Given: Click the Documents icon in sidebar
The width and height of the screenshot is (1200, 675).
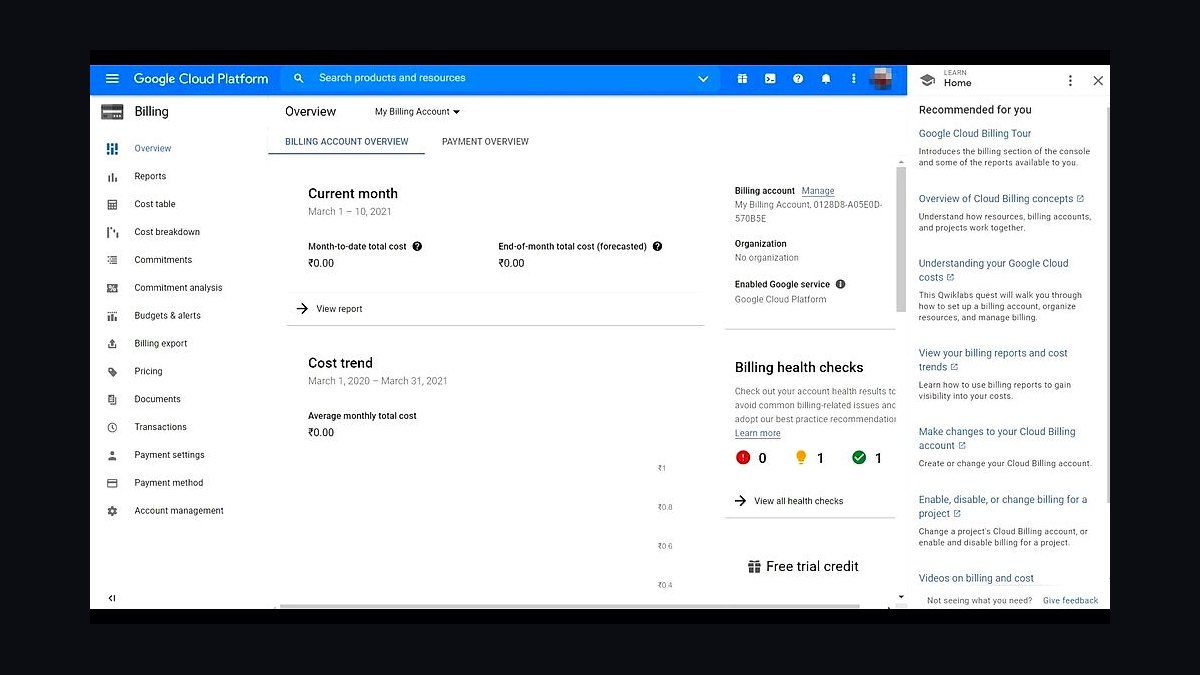Looking at the screenshot, I should [x=112, y=400].
